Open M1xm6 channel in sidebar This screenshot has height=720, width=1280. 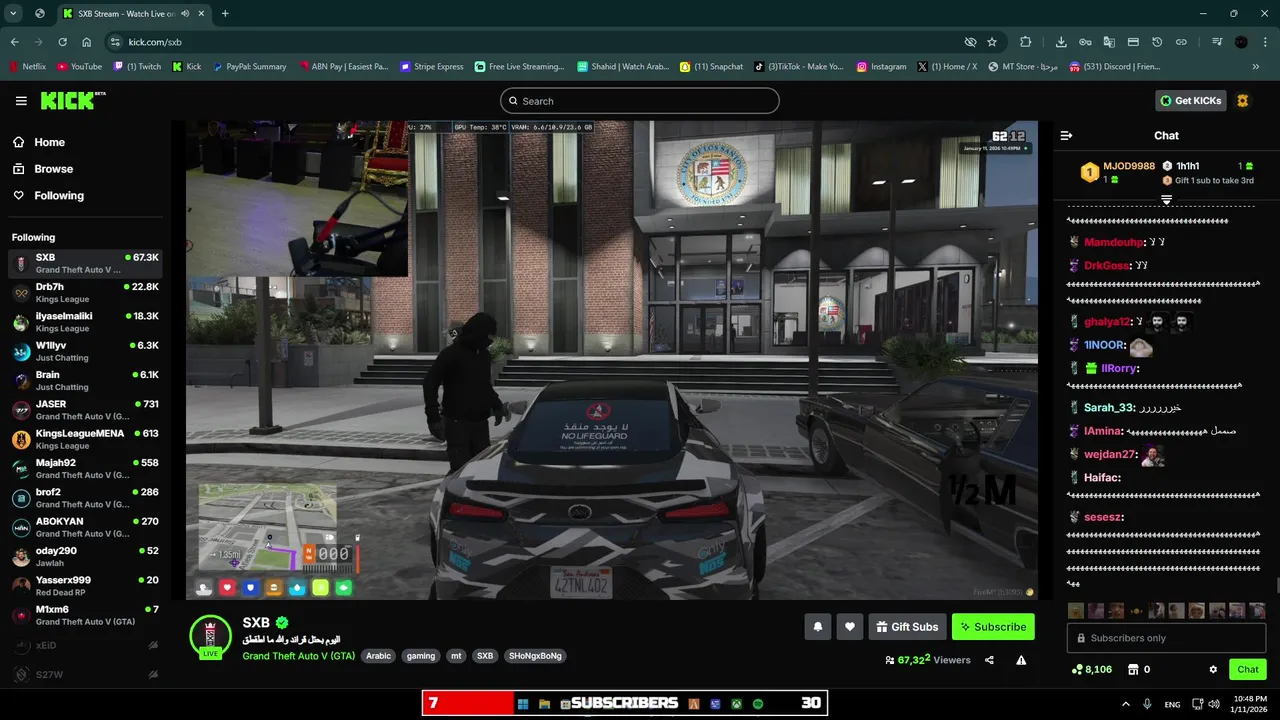[x=85, y=615]
